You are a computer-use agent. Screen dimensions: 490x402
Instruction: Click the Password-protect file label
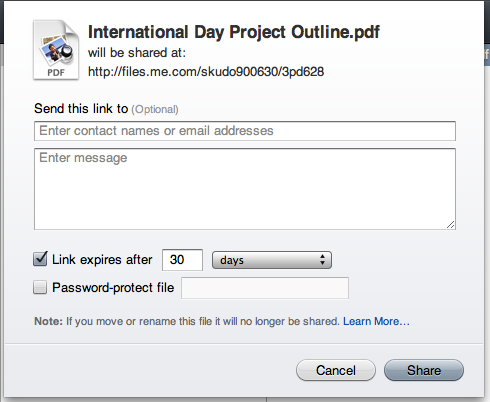[113, 288]
